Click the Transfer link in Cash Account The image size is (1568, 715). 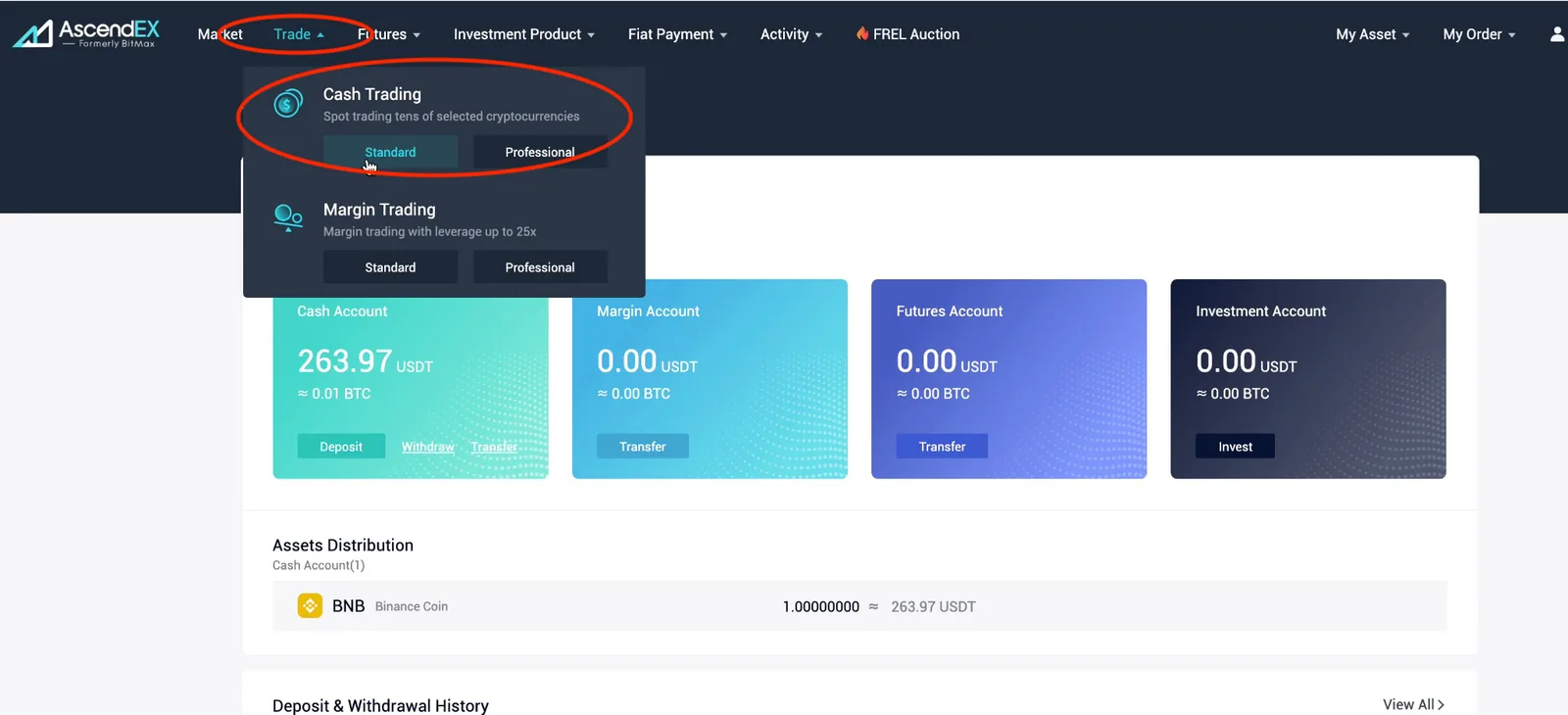pos(494,447)
